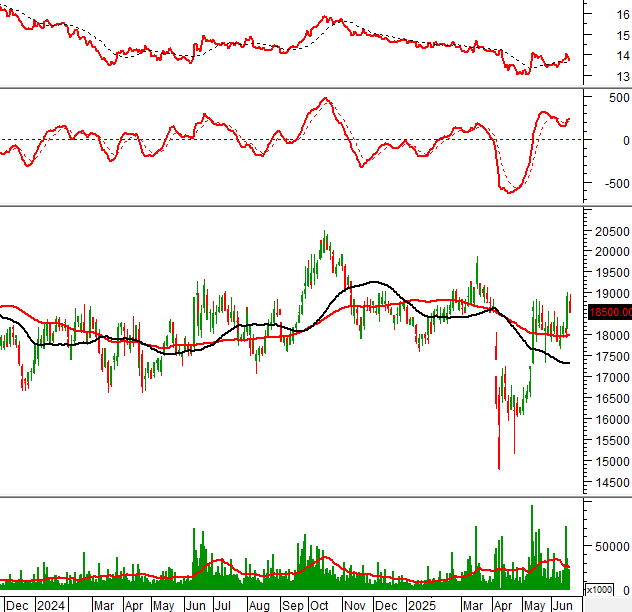Click the Mar label following 2024

[x=104, y=606]
